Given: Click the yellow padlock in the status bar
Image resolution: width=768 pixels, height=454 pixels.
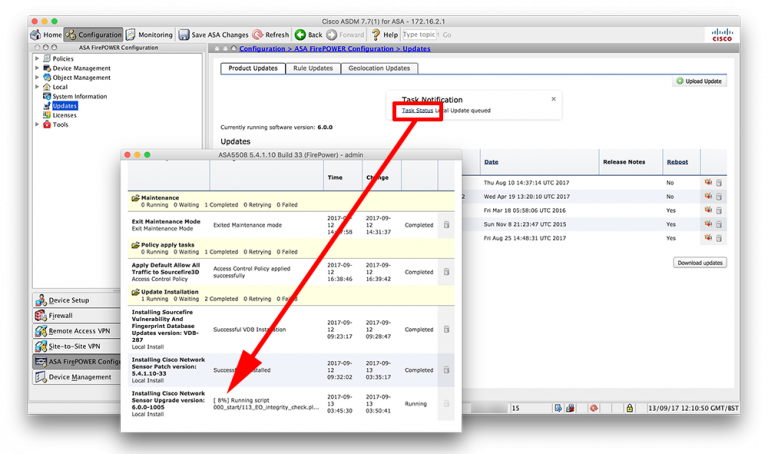Looking at the screenshot, I should (x=629, y=408).
